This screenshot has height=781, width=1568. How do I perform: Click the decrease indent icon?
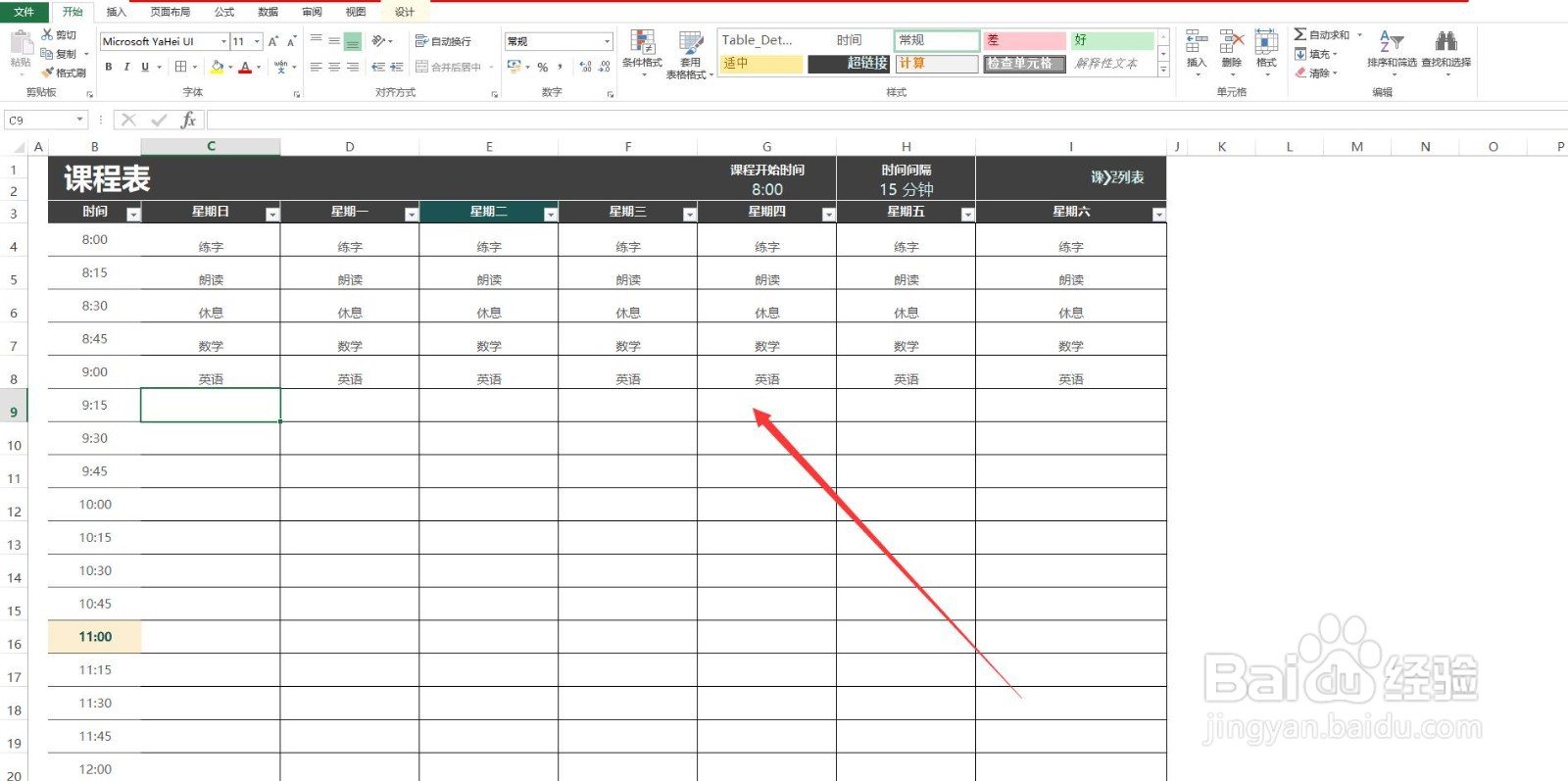(x=378, y=67)
